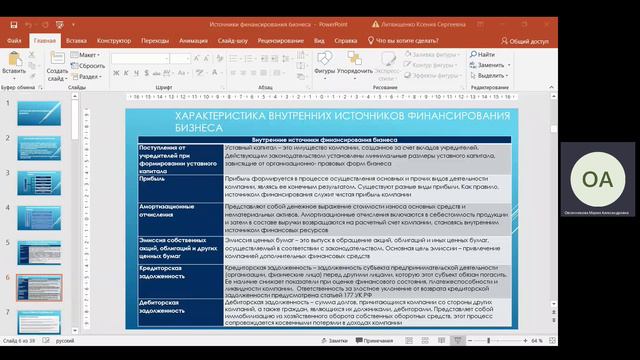Toggle underline Ч formatting

[x=136, y=73]
